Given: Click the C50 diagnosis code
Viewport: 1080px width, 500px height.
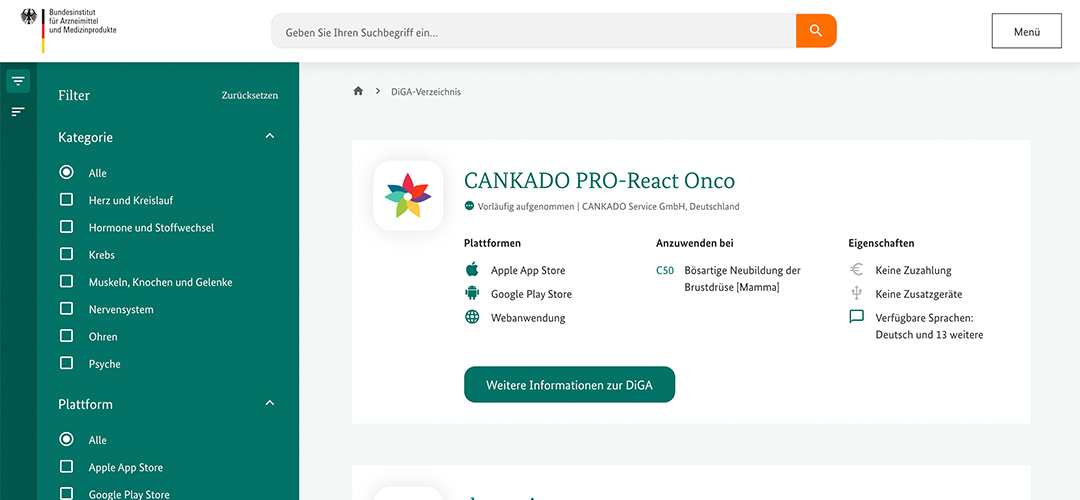Looking at the screenshot, I should point(665,271).
